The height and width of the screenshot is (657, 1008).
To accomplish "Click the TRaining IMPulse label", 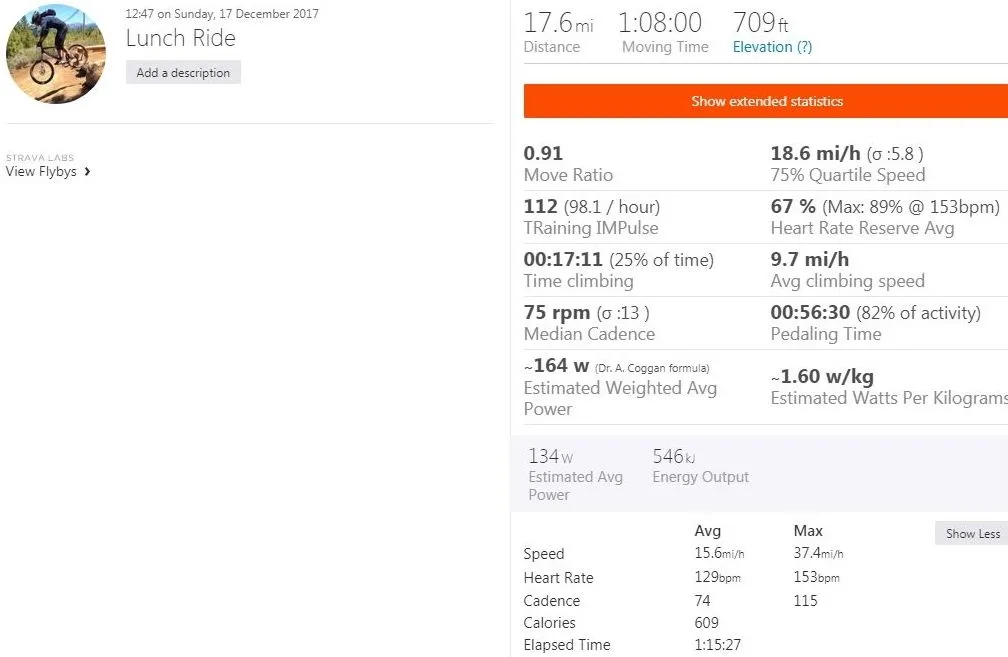I will tap(590, 228).
